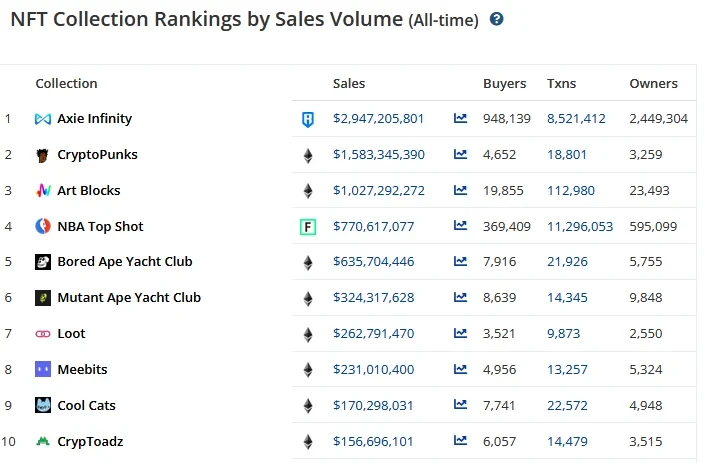The image size is (705, 463).
Task: Click the Flow blockchain icon for NBA Top Shot
Action: tap(308, 227)
